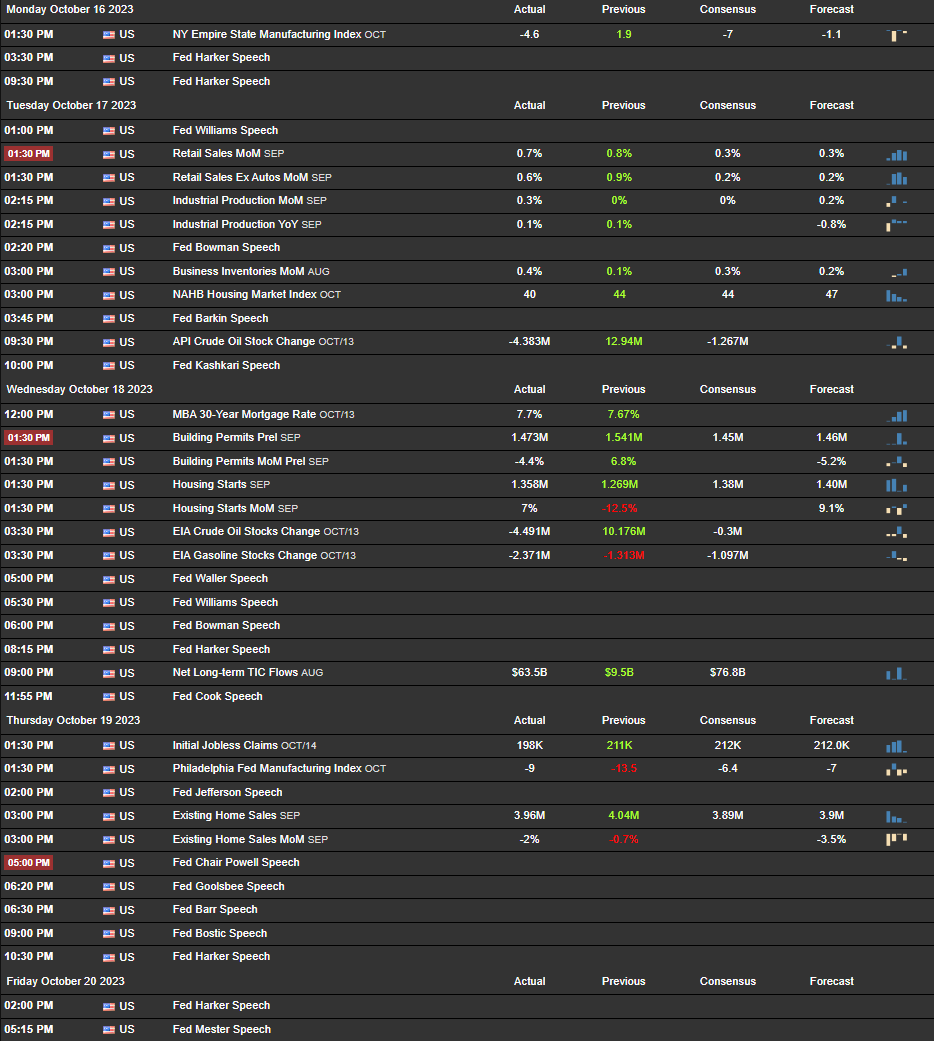Open the Retail Sales MoM event
Screen dimensions: 934x1041
[x=228, y=153]
